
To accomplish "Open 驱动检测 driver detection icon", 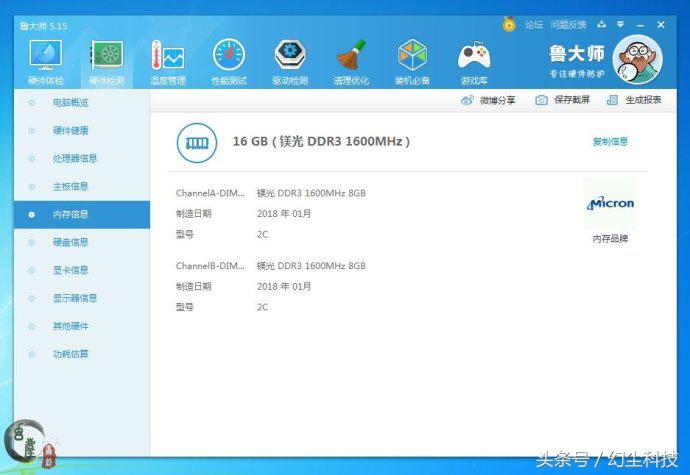I will 290,62.
